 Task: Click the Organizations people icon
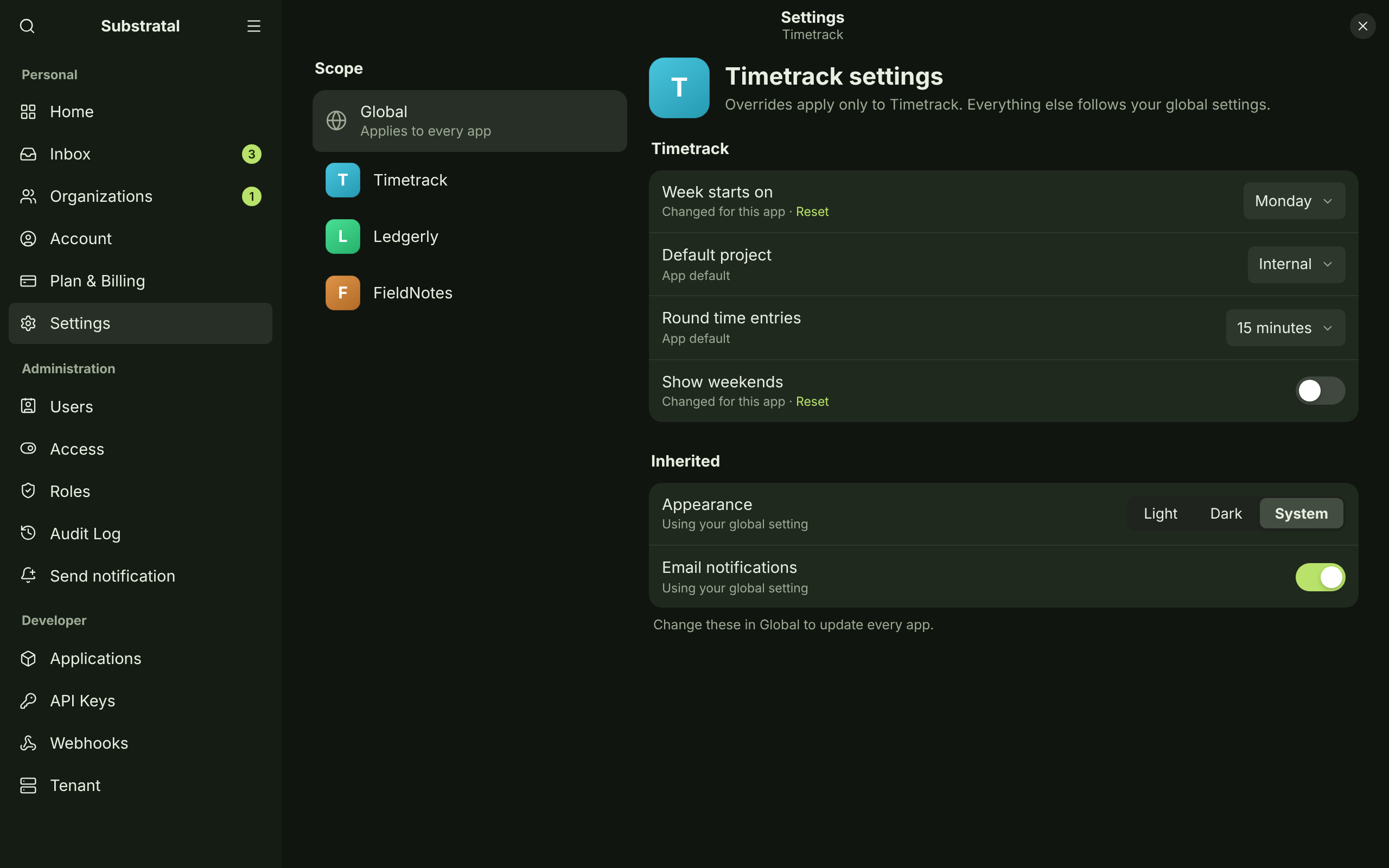(x=28, y=196)
